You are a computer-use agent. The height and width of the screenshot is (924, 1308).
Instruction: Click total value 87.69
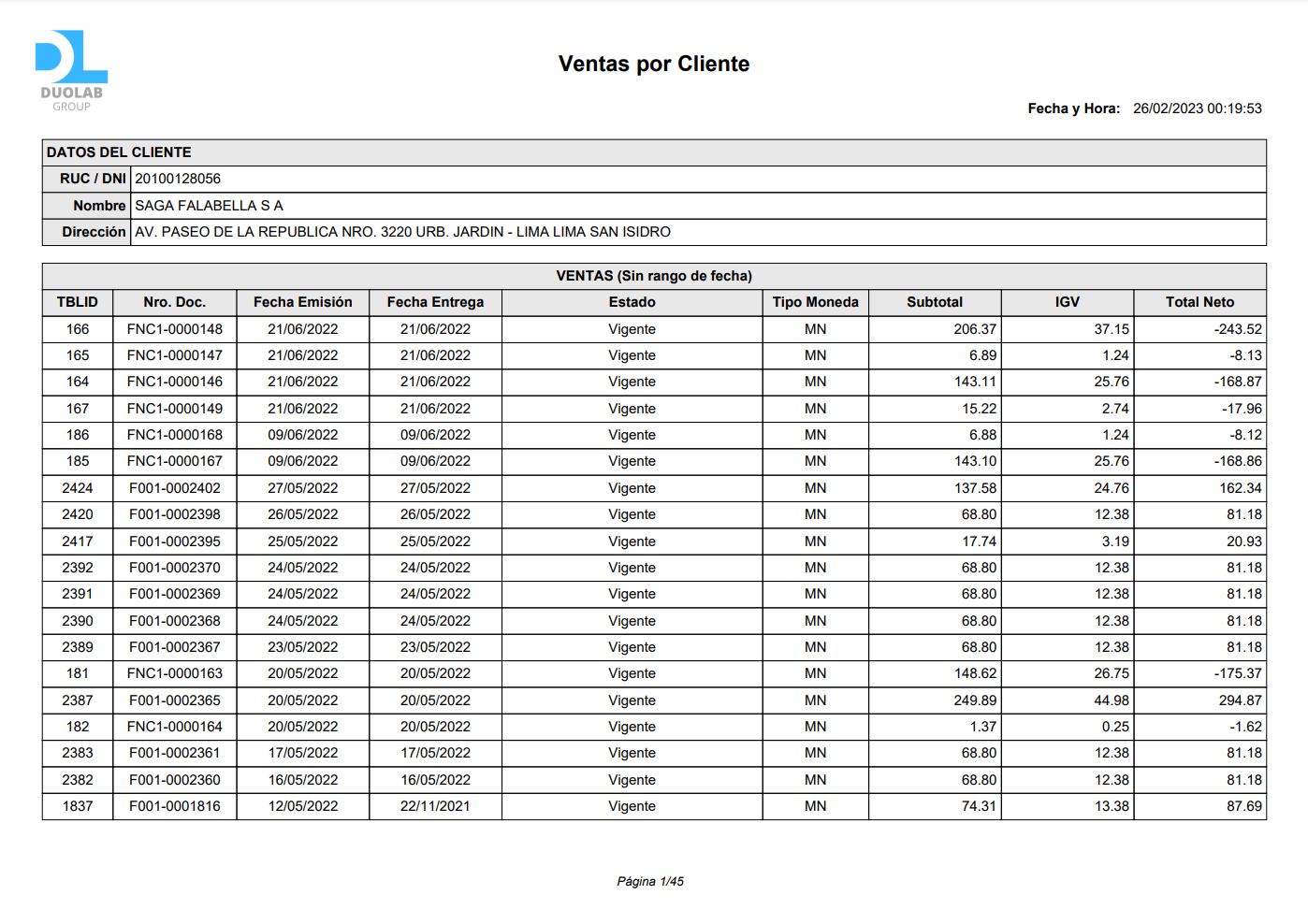[1244, 806]
